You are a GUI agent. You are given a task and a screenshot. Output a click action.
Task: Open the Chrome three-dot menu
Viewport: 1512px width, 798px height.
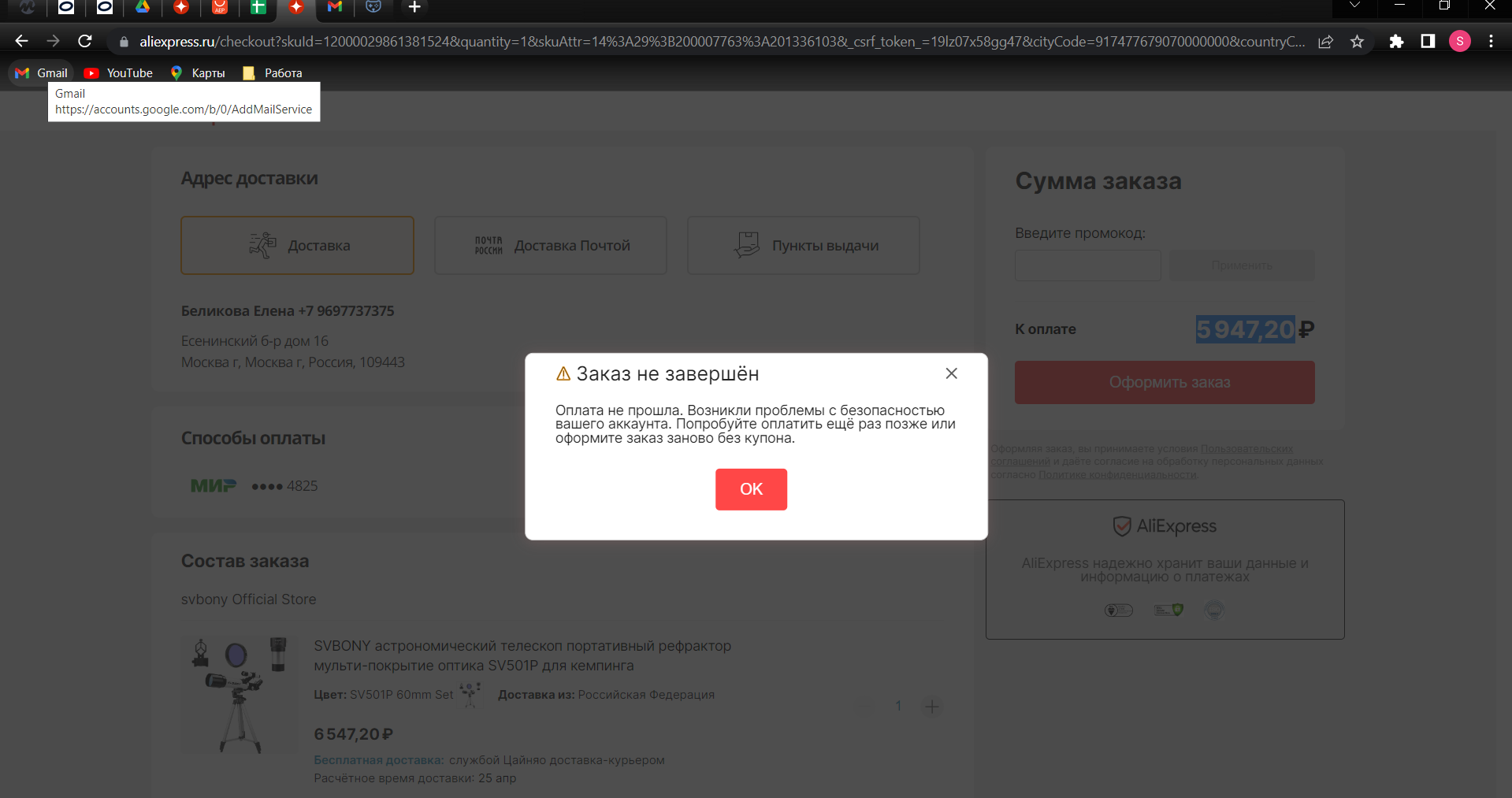click(x=1492, y=42)
